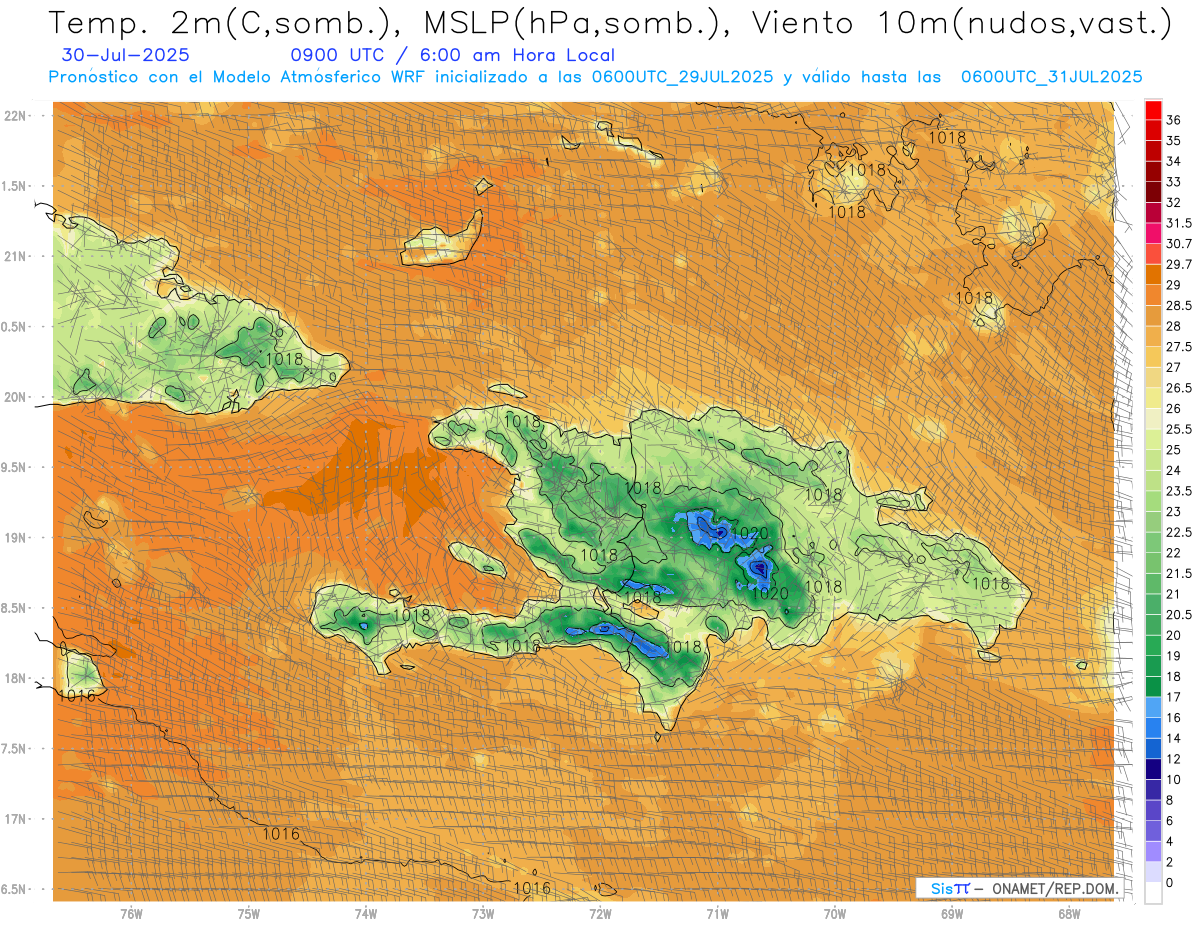The width and height of the screenshot is (1200, 927).
Task: Click the 72W longitude axis label
Action: [600, 913]
